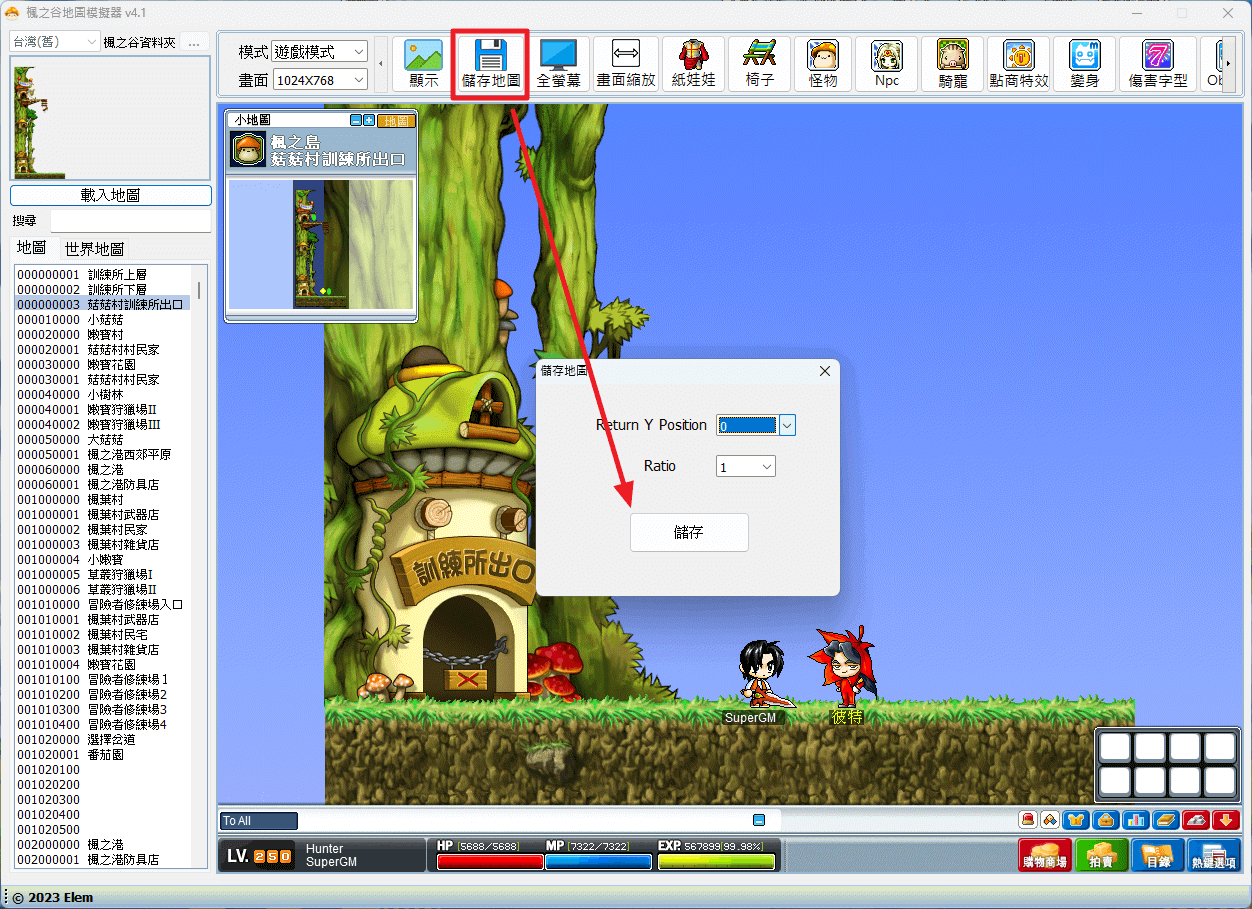
Task: Open the 台灣(舊) region dropdown
Action: [x=54, y=41]
